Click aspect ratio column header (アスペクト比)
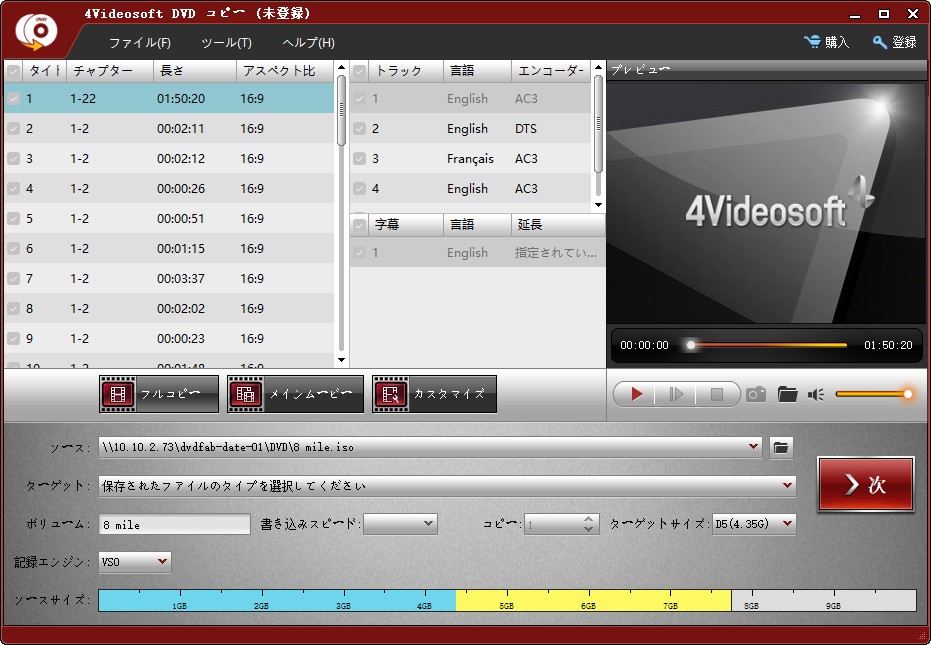This screenshot has height=645, width=931. click(x=285, y=71)
